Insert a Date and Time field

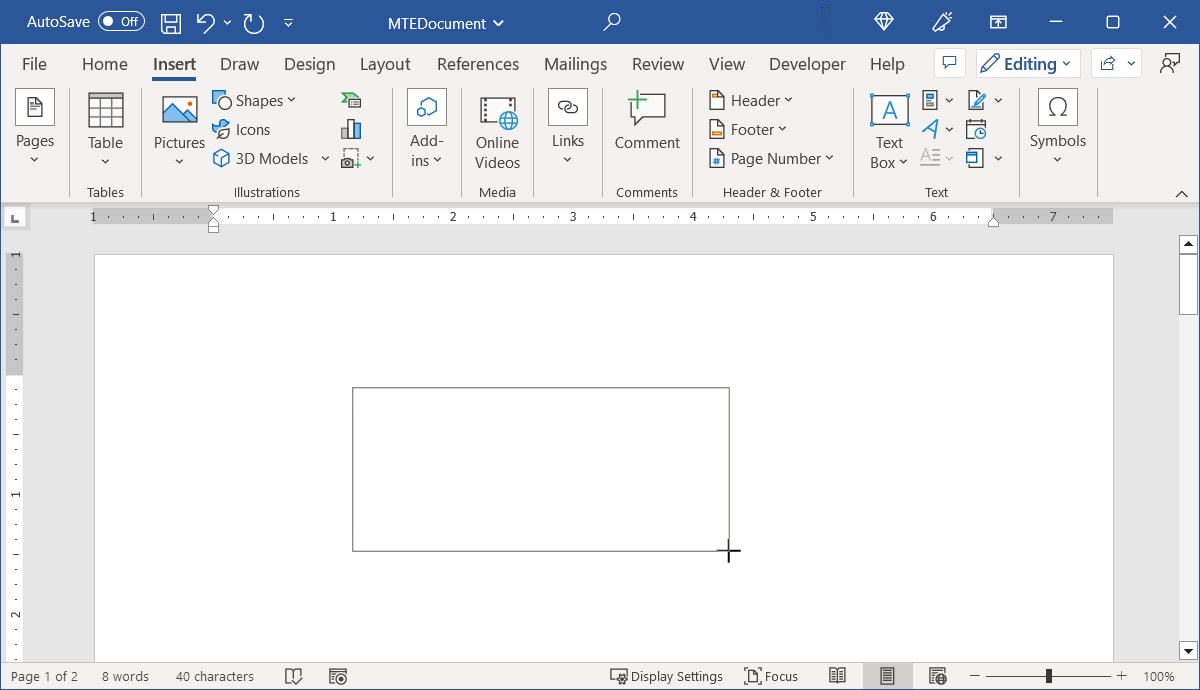pyautogui.click(x=977, y=128)
